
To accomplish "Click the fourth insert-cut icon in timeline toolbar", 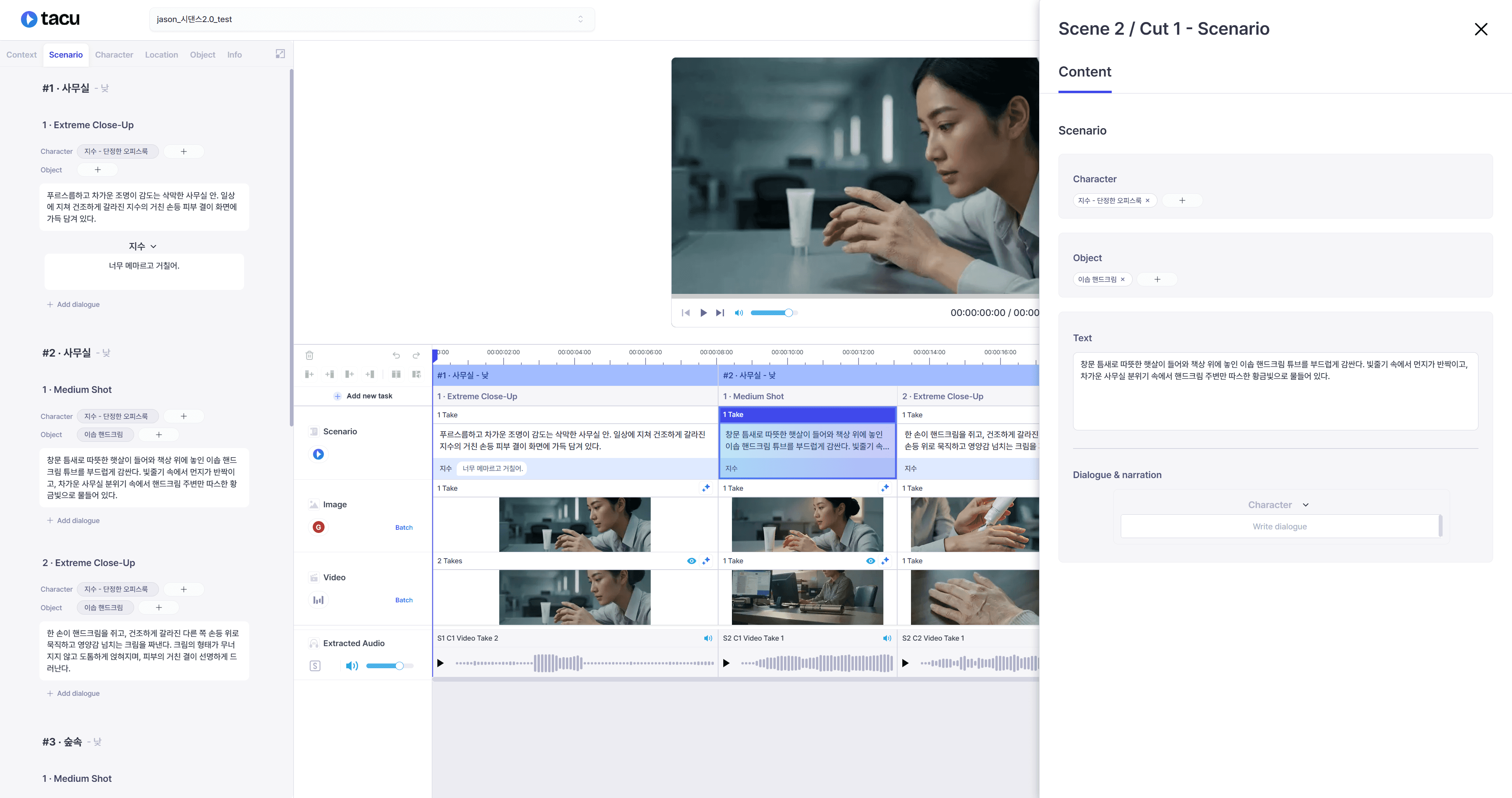I will (x=369, y=374).
